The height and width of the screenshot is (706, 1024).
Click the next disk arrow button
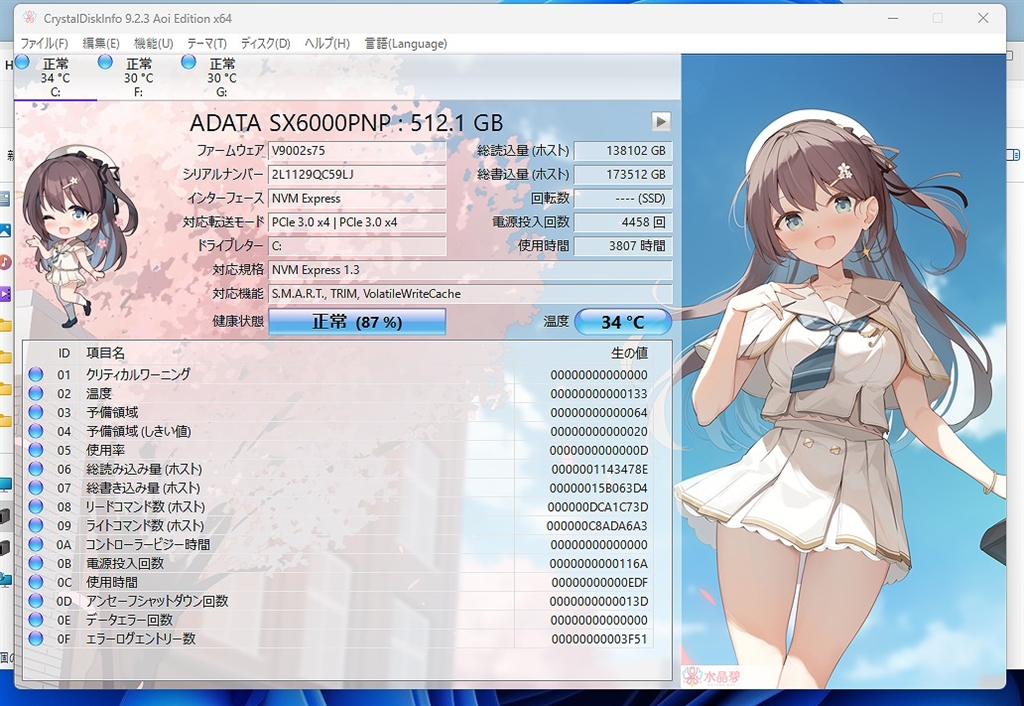tap(661, 121)
